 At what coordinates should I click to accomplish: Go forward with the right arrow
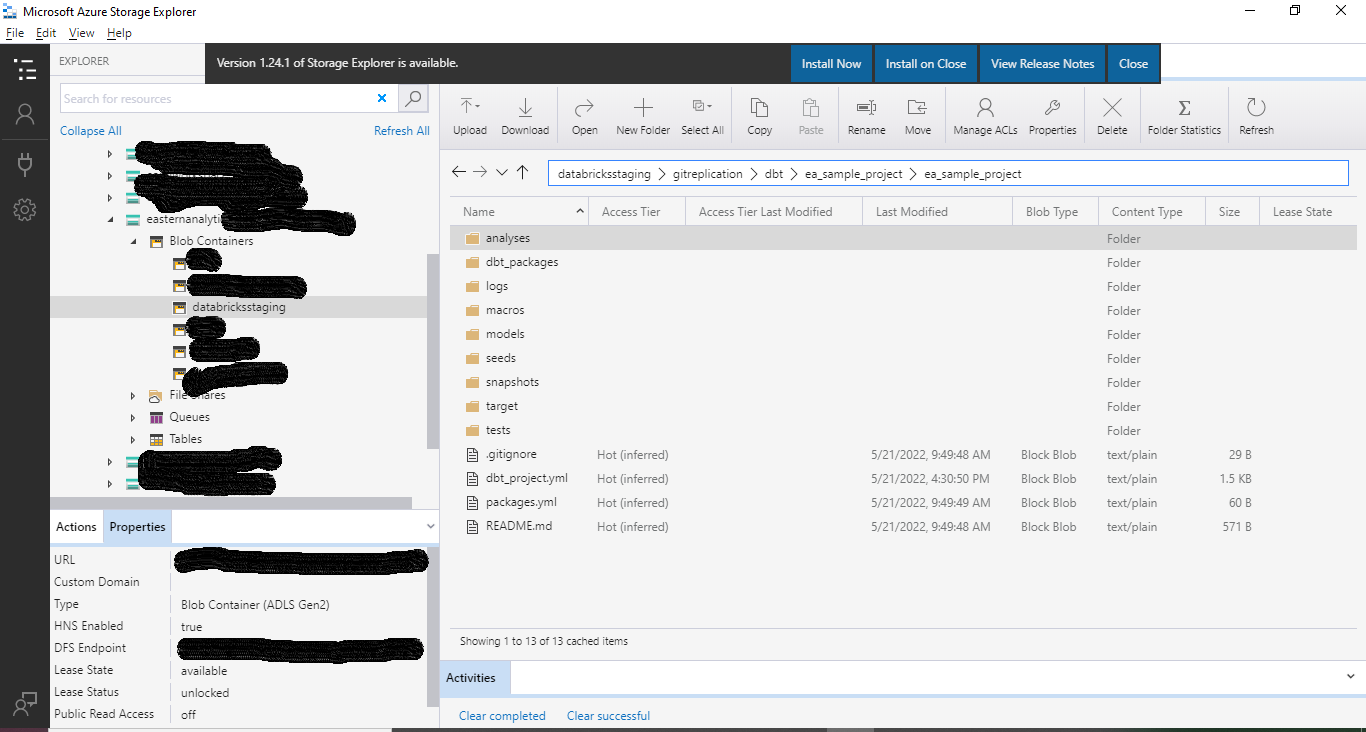tap(480, 172)
